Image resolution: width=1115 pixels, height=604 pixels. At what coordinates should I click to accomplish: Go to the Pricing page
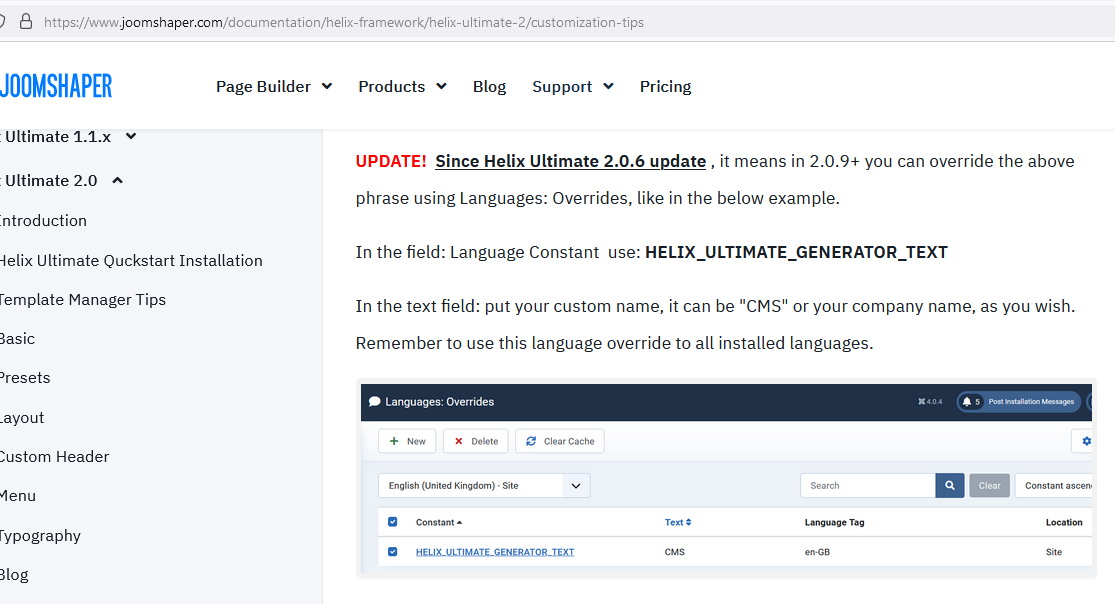click(665, 87)
